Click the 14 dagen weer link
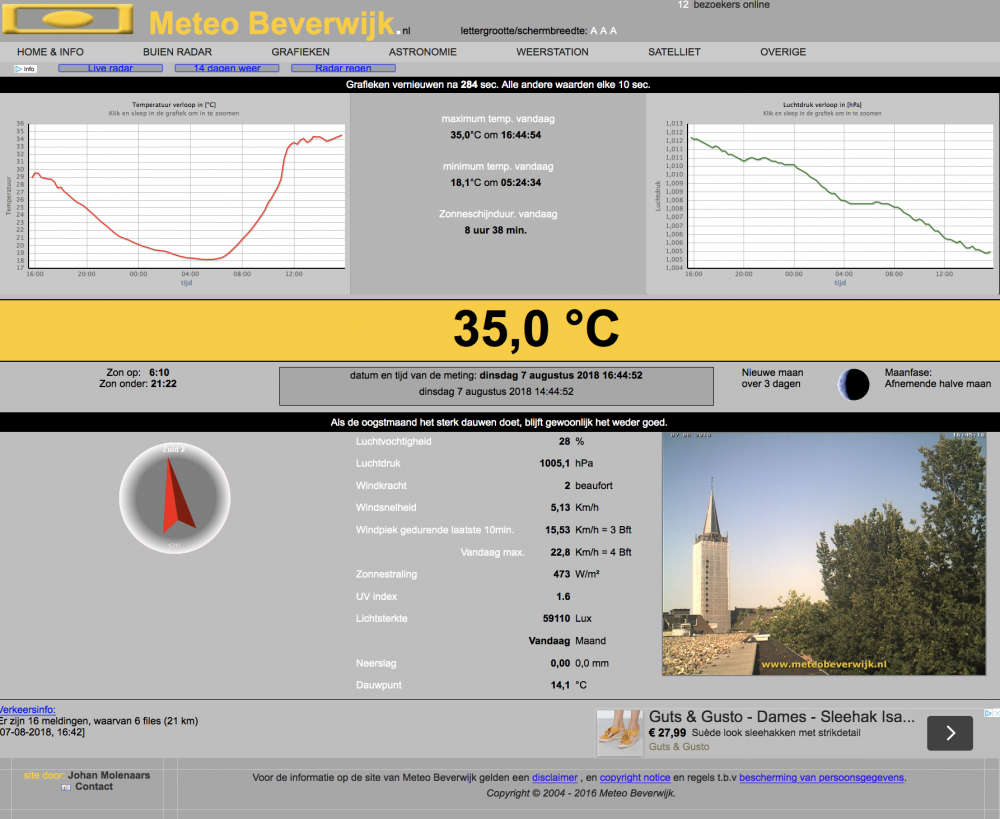 click(x=227, y=68)
